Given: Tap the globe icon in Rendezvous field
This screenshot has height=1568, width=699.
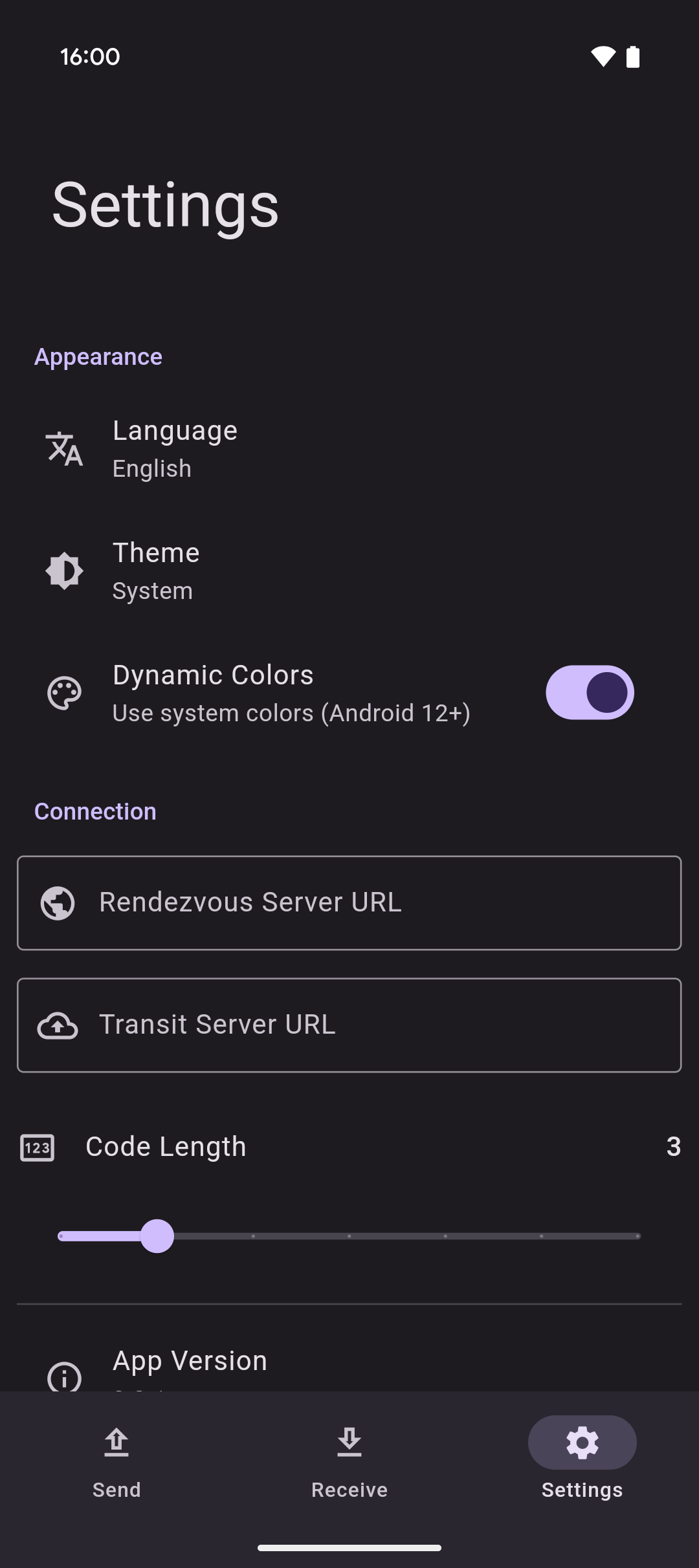Looking at the screenshot, I should (x=58, y=903).
